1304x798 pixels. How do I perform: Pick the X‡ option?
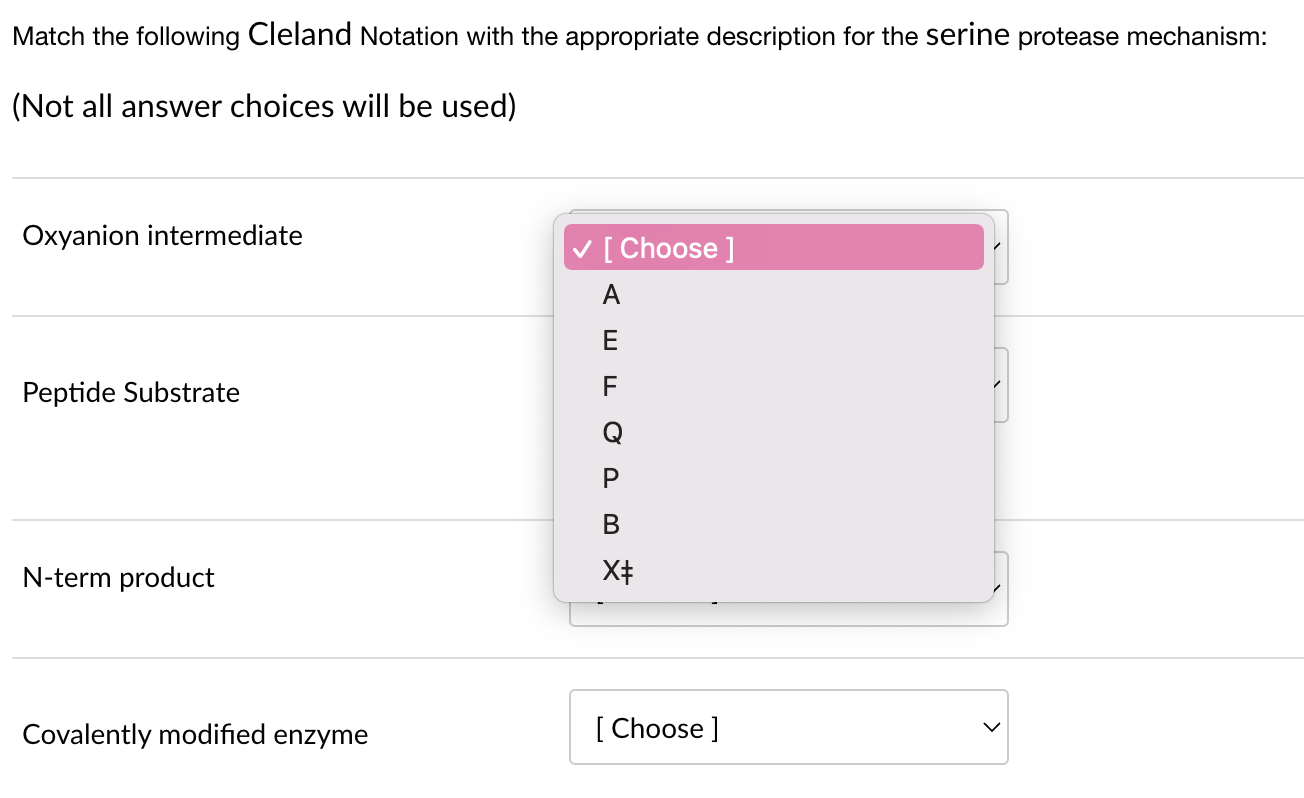619,572
